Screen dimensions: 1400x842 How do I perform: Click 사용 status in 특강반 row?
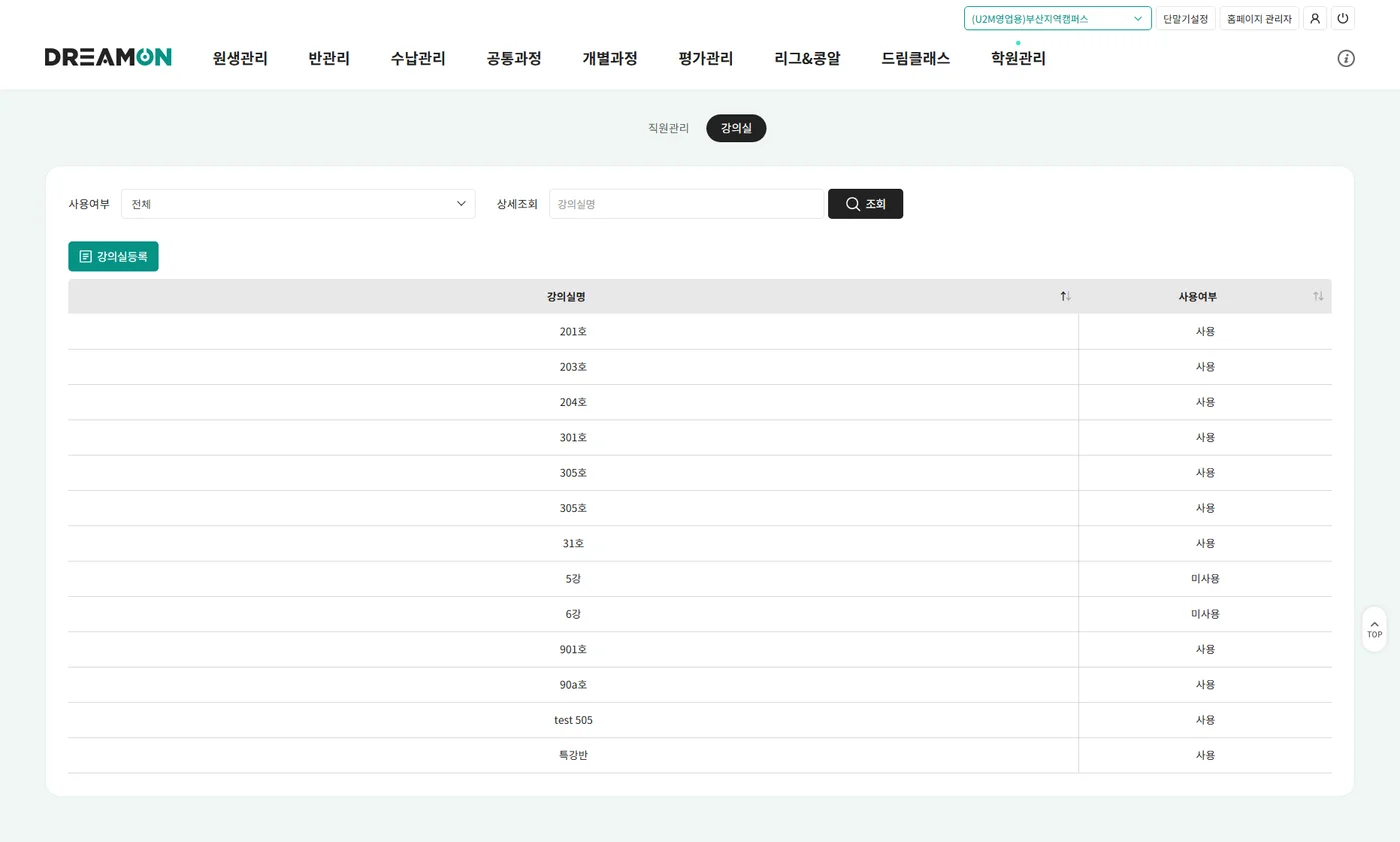1205,756
